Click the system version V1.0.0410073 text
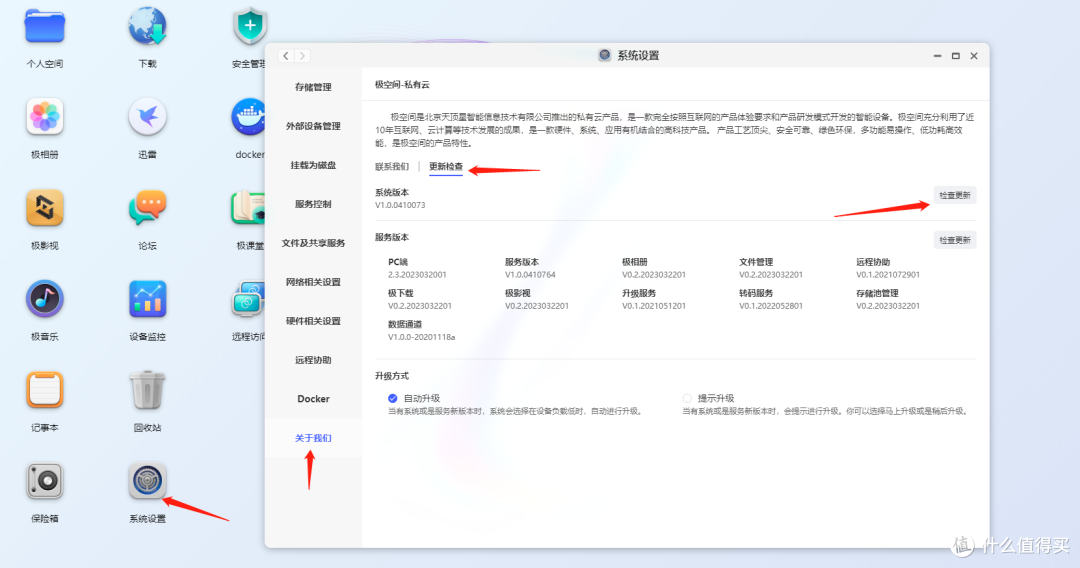Screen dimensions: 1080x568 (400, 205)
